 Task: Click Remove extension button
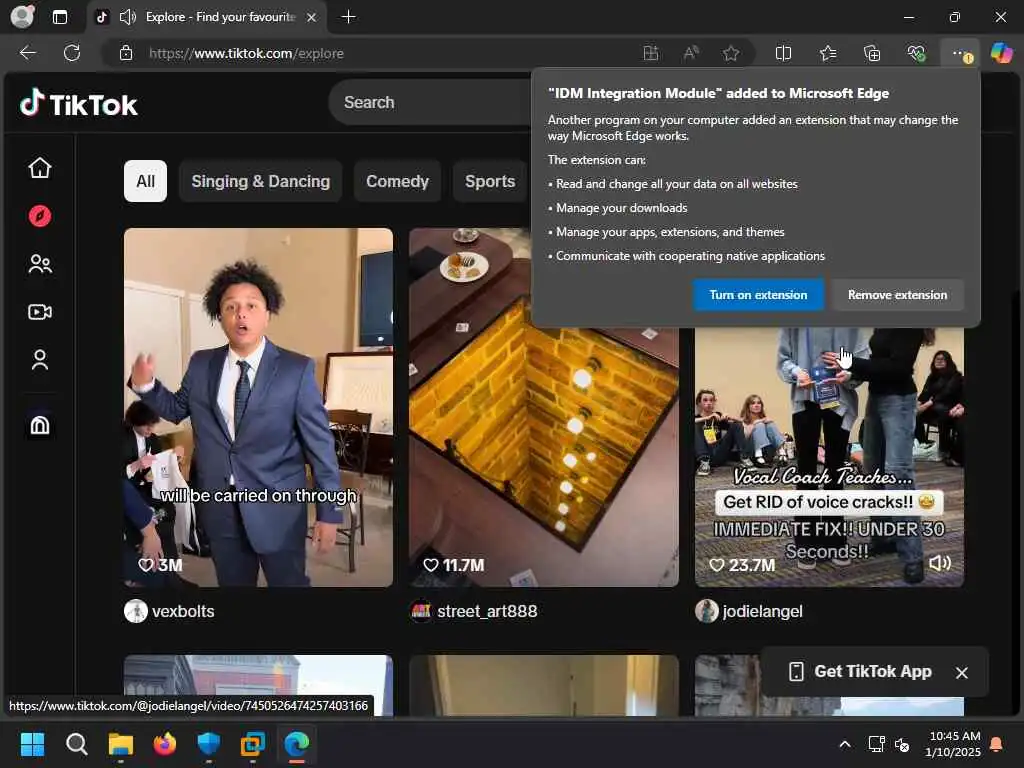(897, 295)
